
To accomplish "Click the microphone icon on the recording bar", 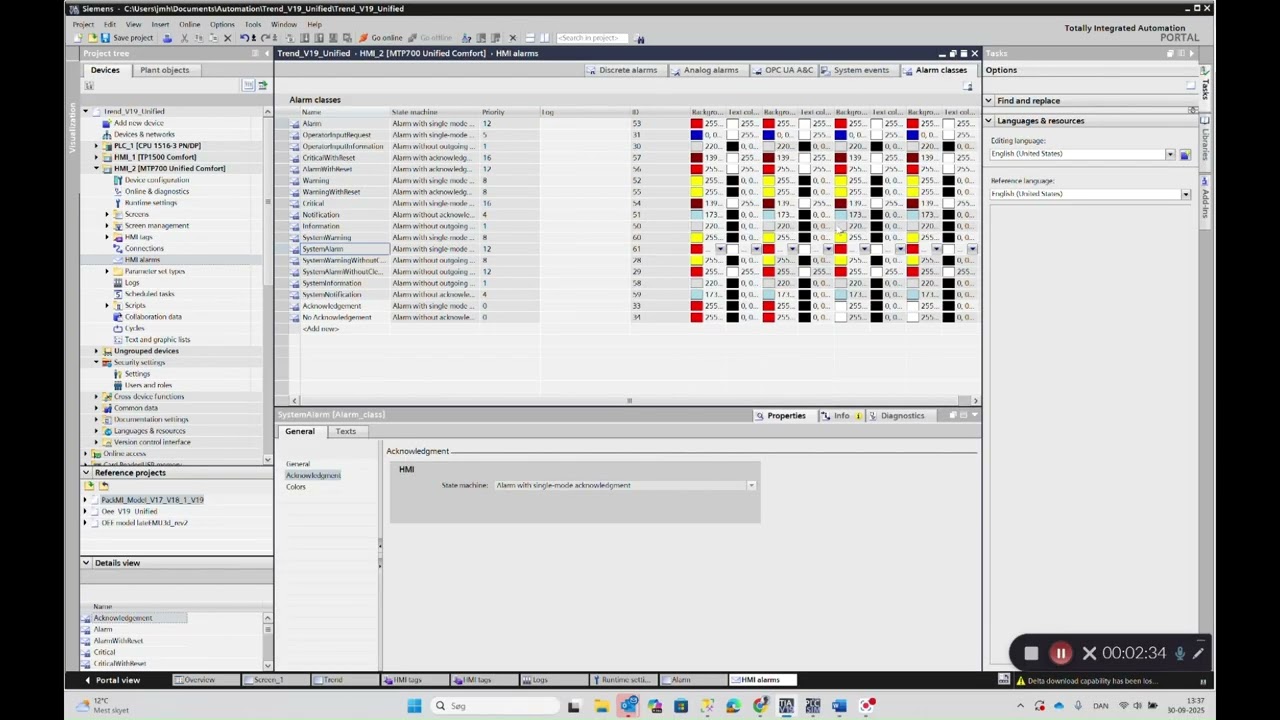I will coord(1180,653).
